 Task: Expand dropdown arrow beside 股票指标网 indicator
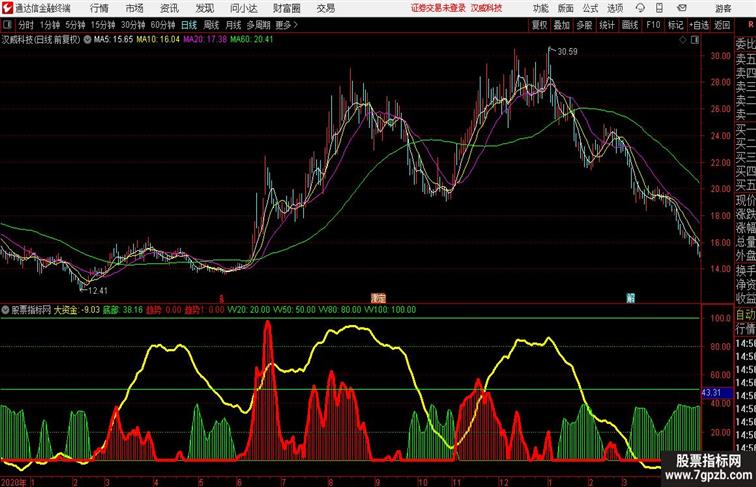point(5,310)
